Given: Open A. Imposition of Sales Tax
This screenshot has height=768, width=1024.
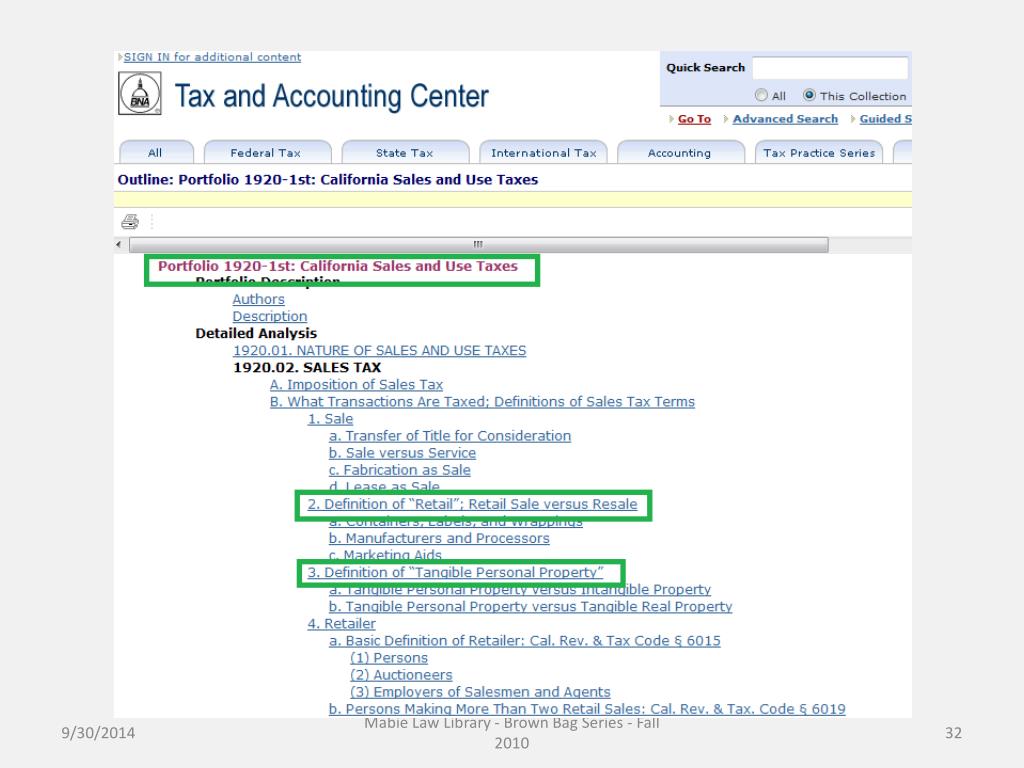Looking at the screenshot, I should (357, 385).
